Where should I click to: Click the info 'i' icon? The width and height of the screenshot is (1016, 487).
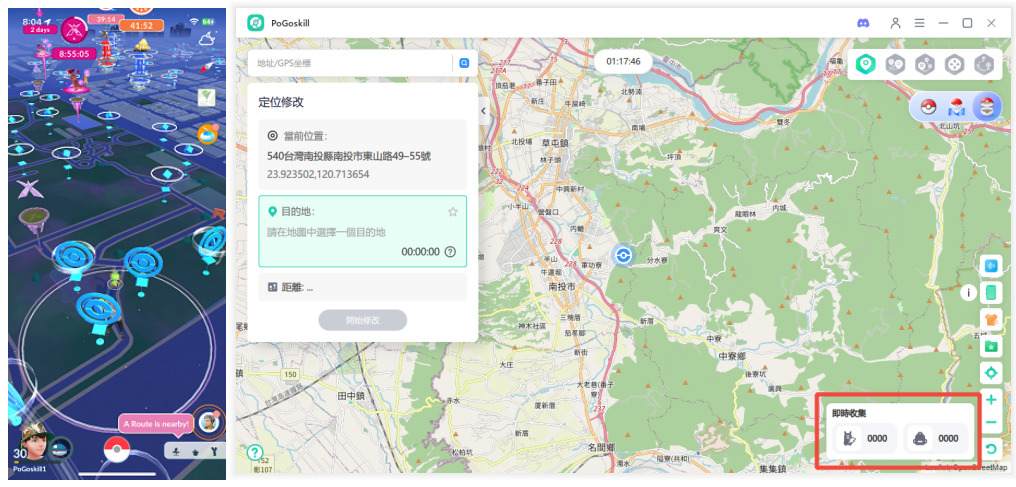(969, 293)
